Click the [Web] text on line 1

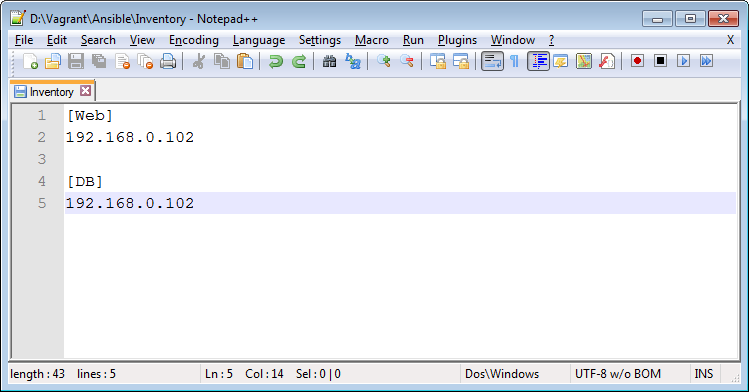pyautogui.click(x=90, y=116)
